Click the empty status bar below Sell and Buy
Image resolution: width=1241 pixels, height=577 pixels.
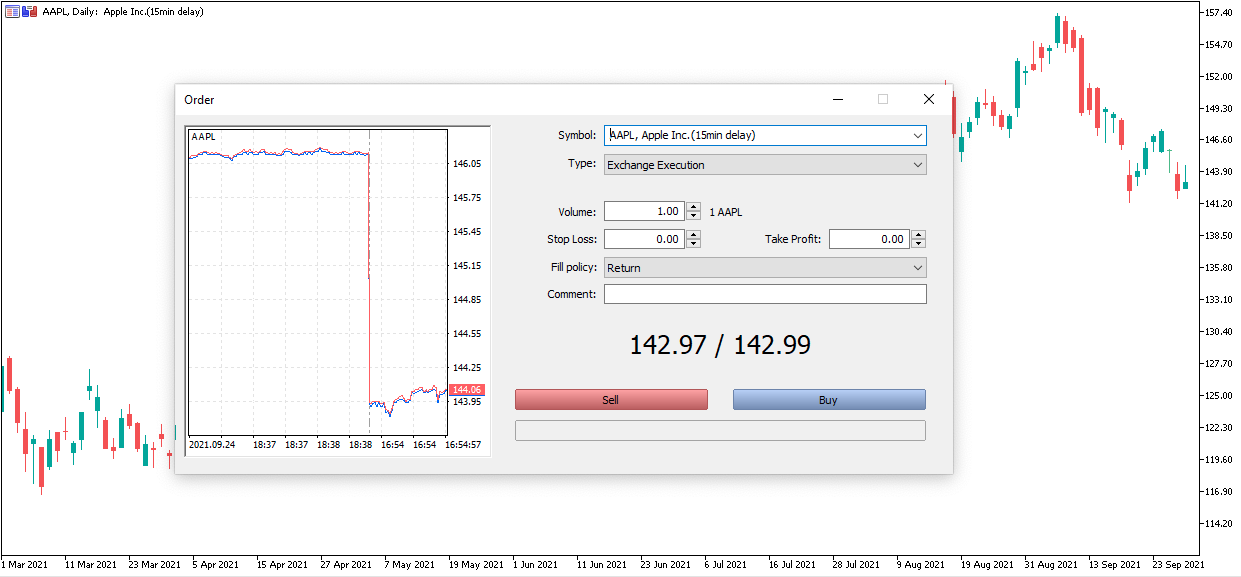click(x=720, y=430)
